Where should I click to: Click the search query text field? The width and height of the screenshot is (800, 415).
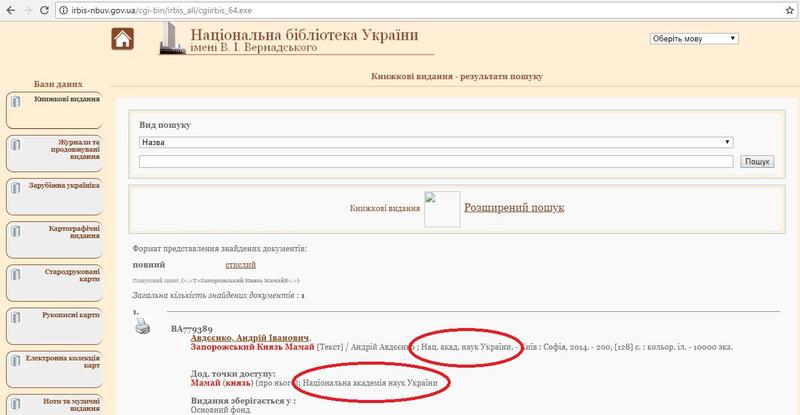[x=436, y=161]
